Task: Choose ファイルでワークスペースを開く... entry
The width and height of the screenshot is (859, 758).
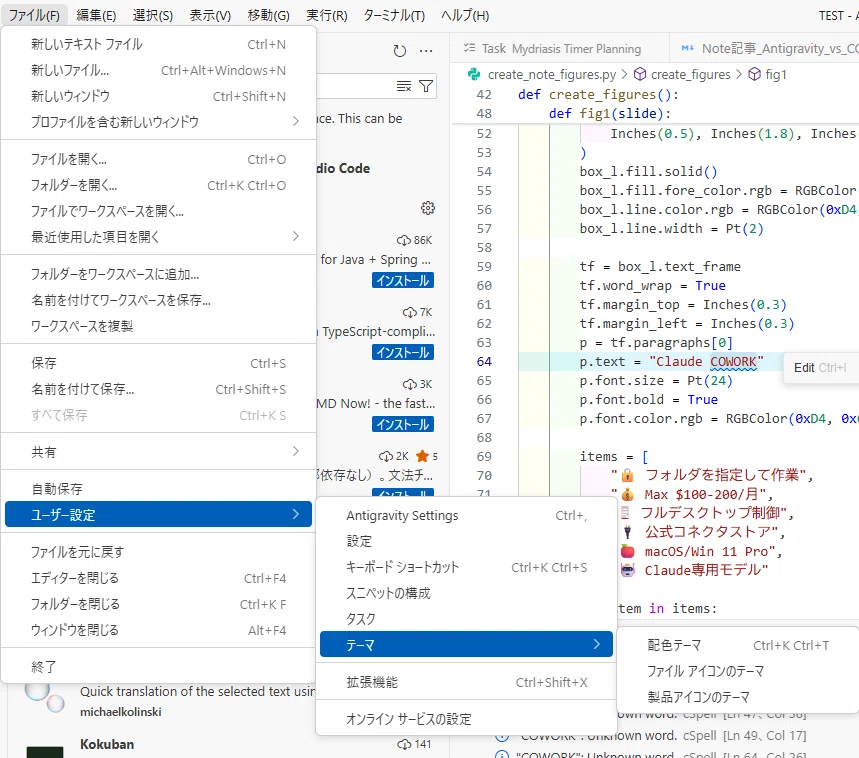Action: pyautogui.click(x=158, y=211)
